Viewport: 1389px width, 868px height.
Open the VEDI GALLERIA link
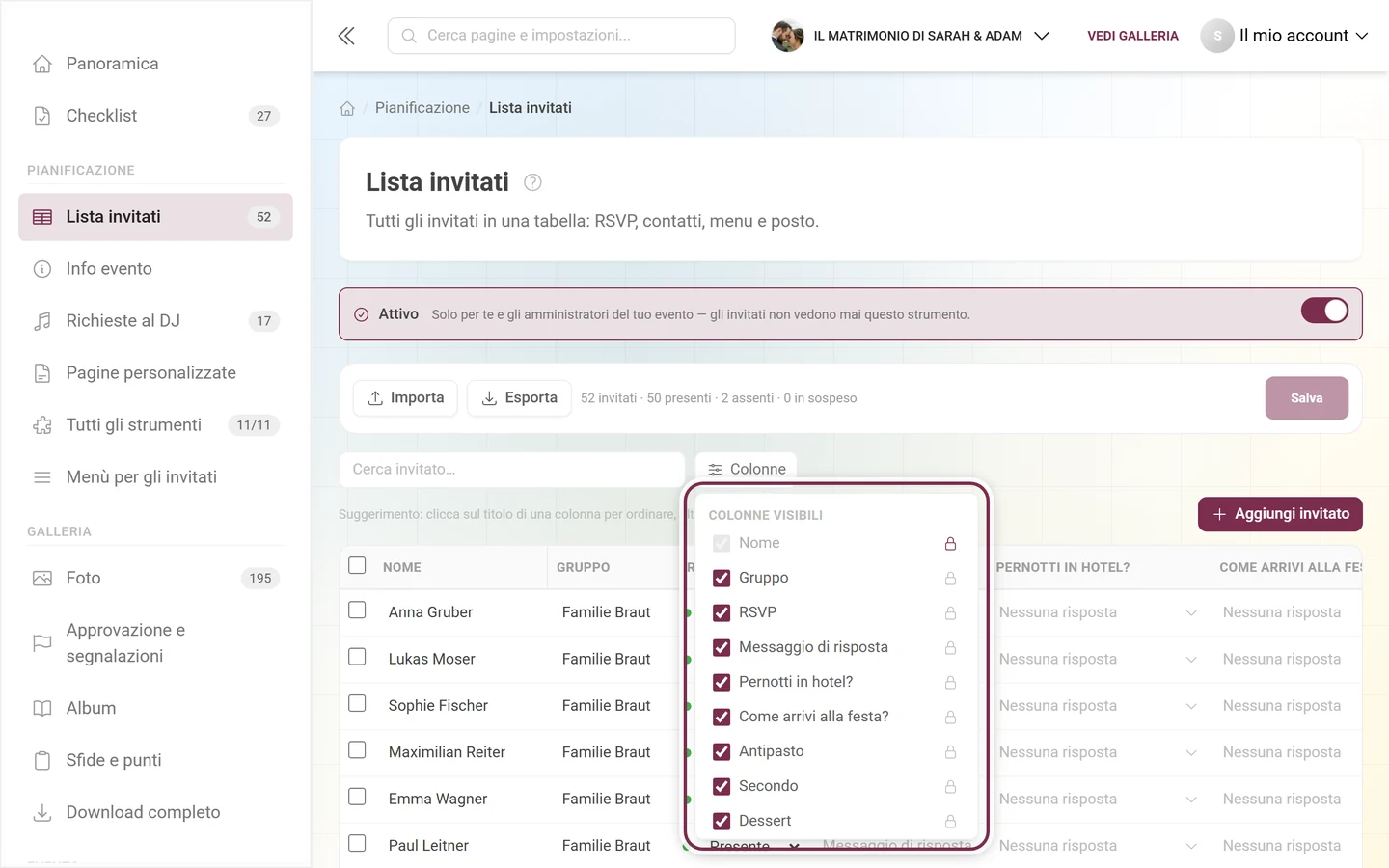pyautogui.click(x=1132, y=36)
